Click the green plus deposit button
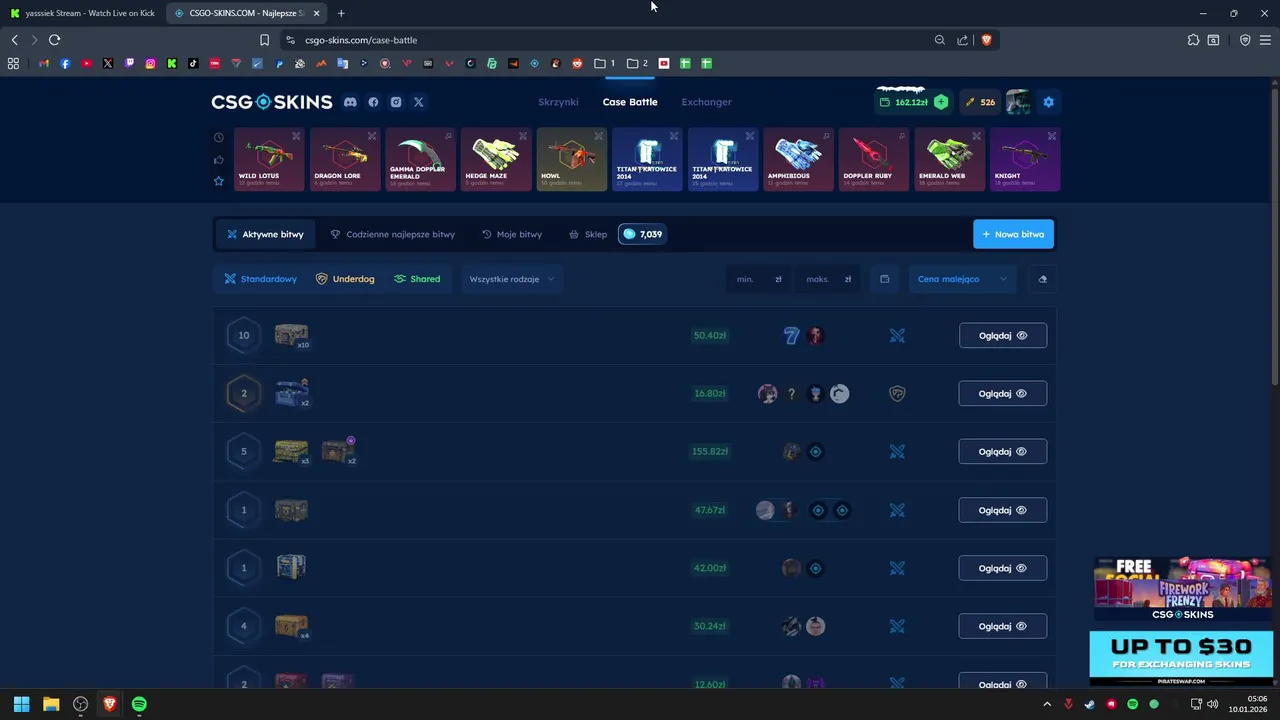The image size is (1280, 720). (941, 102)
